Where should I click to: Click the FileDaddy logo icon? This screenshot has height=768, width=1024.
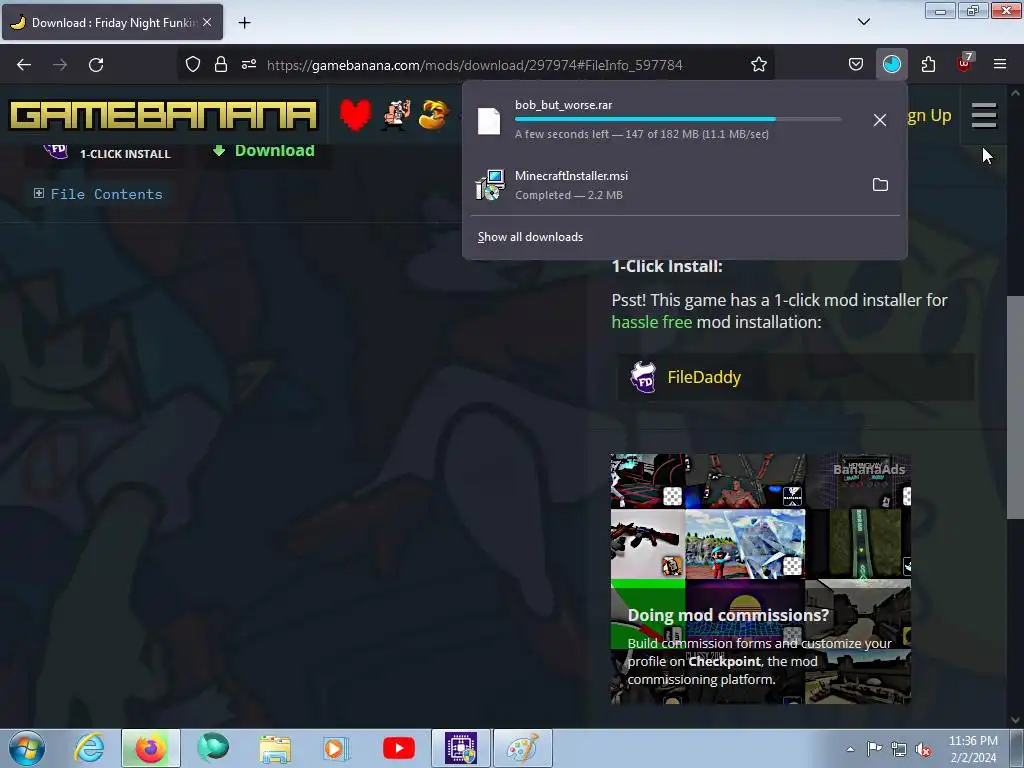click(x=643, y=377)
